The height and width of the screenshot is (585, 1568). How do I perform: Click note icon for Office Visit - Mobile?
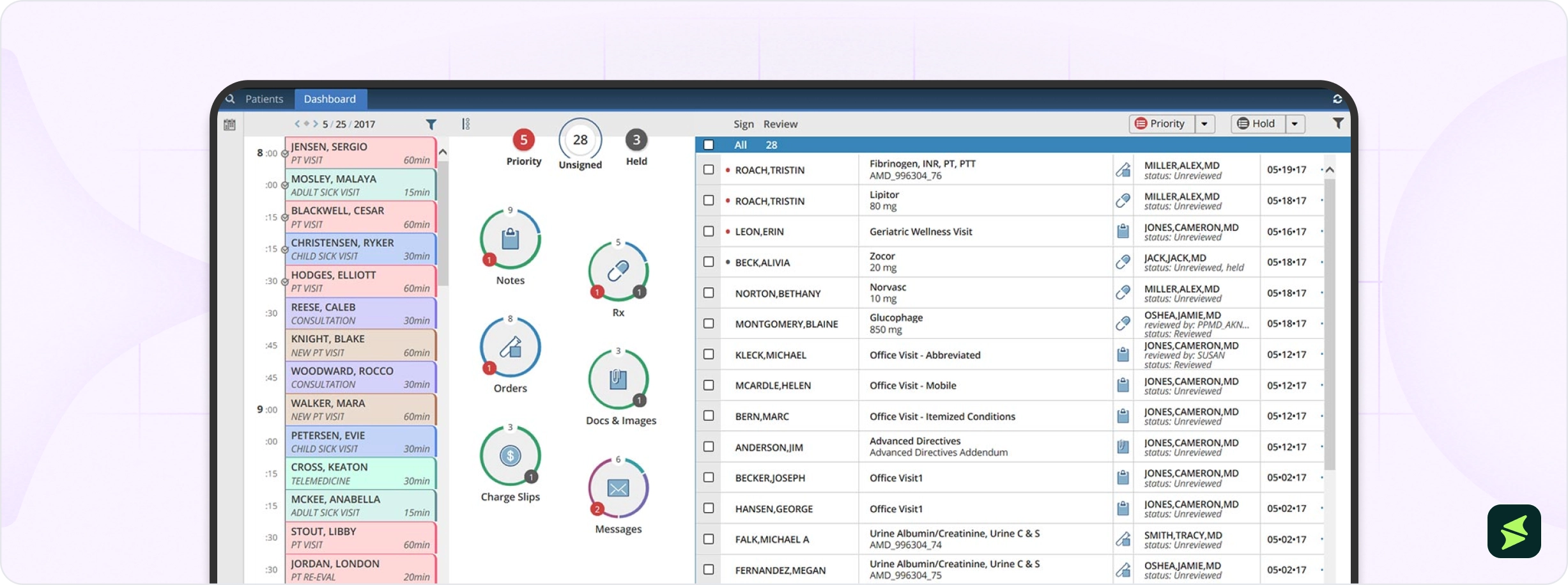point(1123,386)
